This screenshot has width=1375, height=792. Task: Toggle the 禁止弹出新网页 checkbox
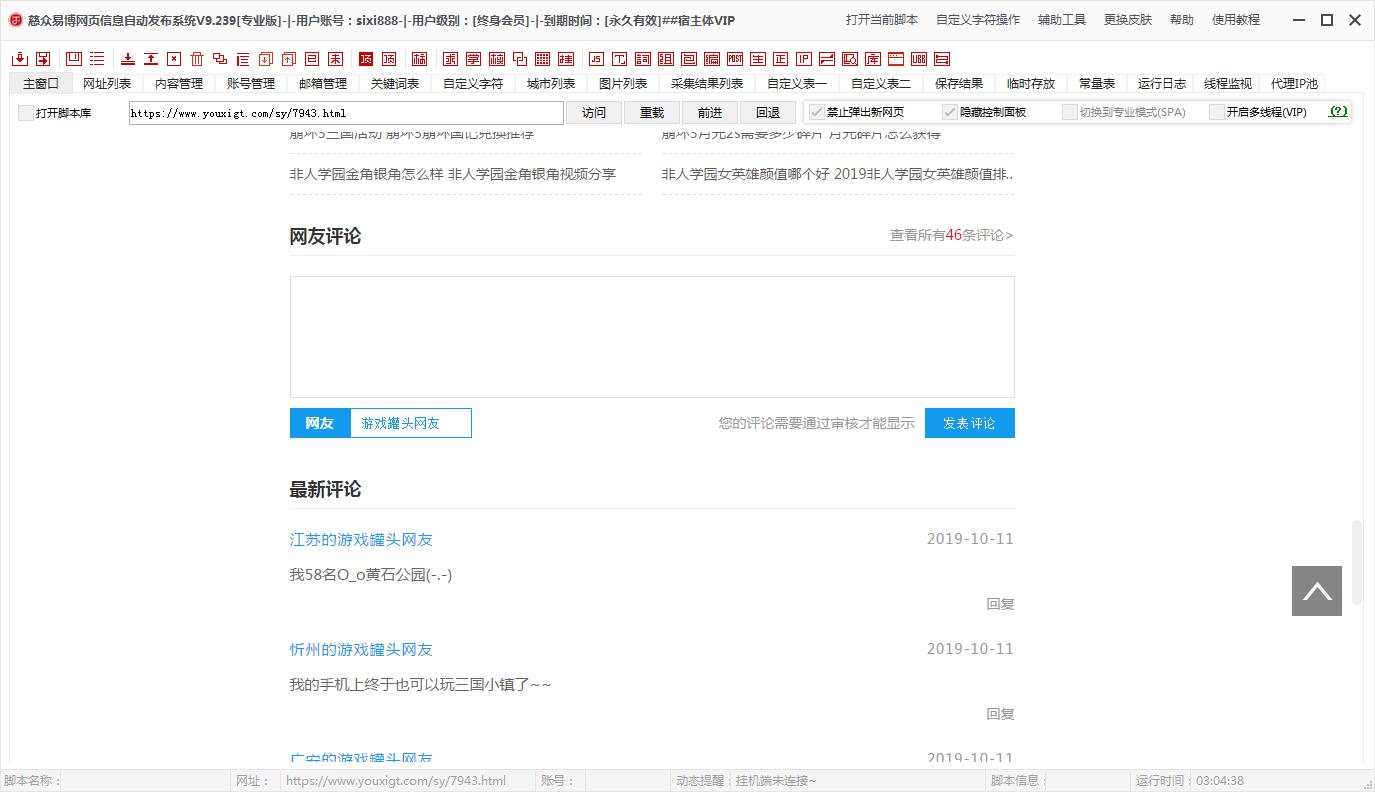[817, 112]
